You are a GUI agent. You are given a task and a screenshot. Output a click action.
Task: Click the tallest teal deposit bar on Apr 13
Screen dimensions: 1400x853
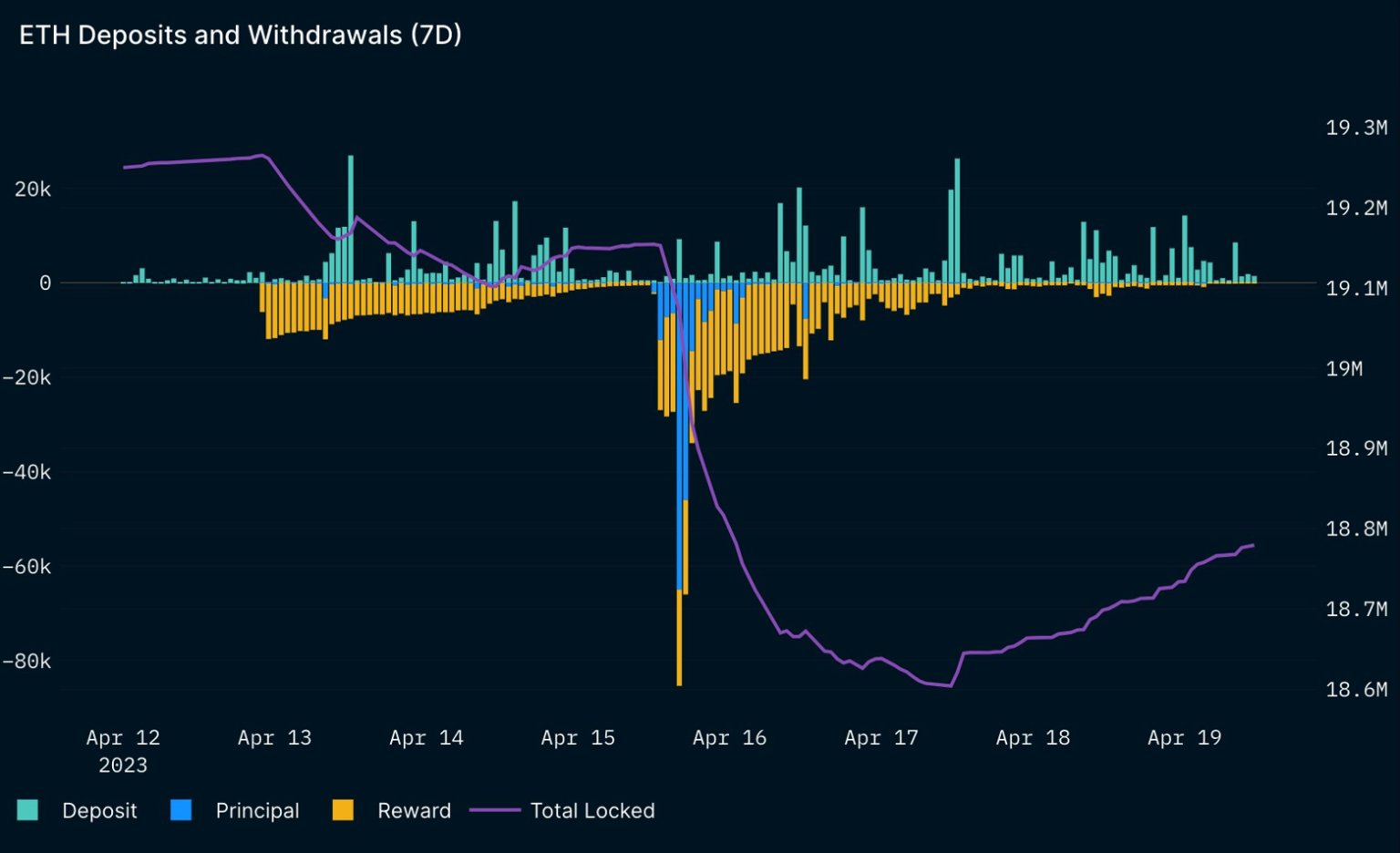351,219
